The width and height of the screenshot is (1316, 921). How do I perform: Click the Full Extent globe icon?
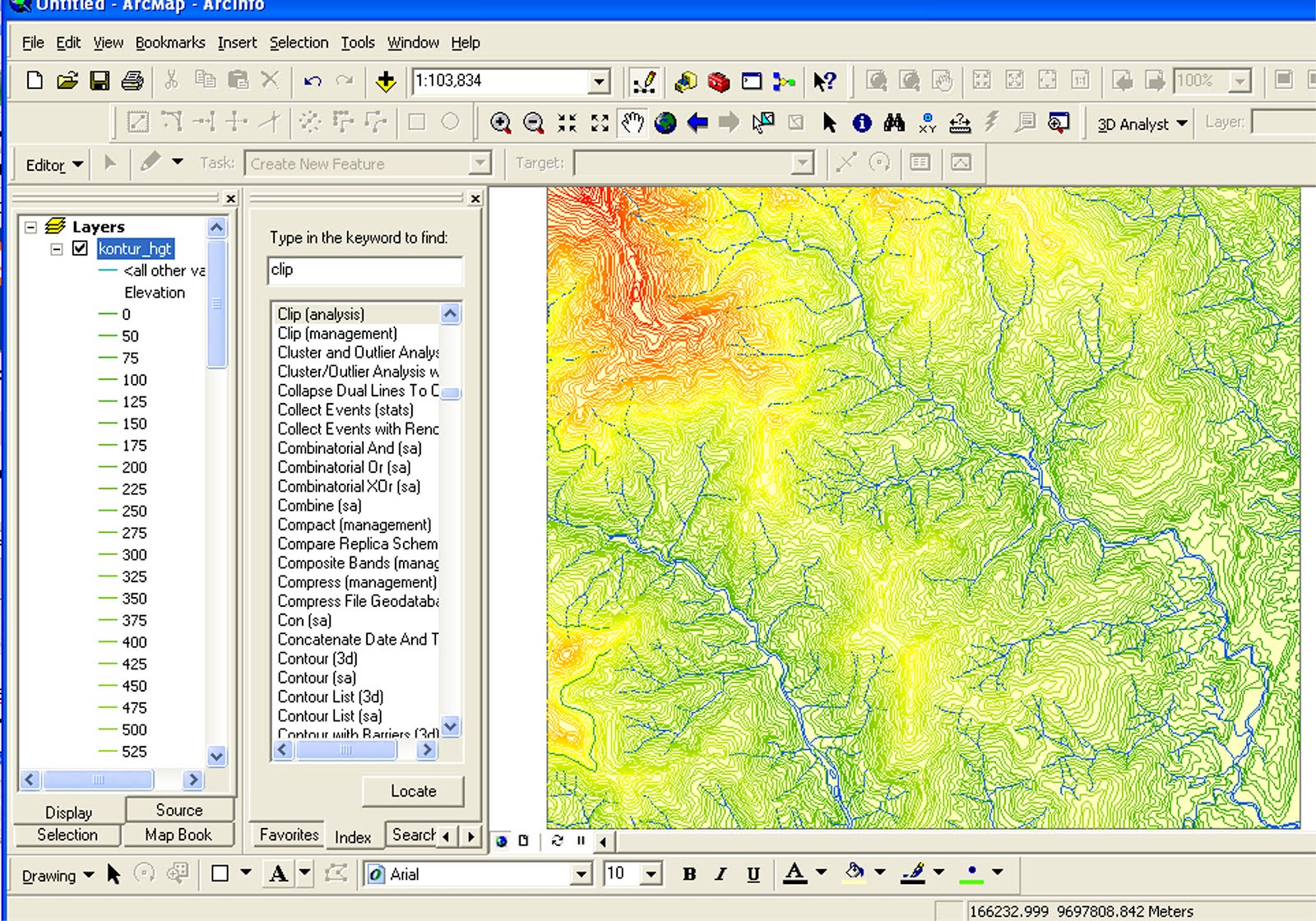665,123
